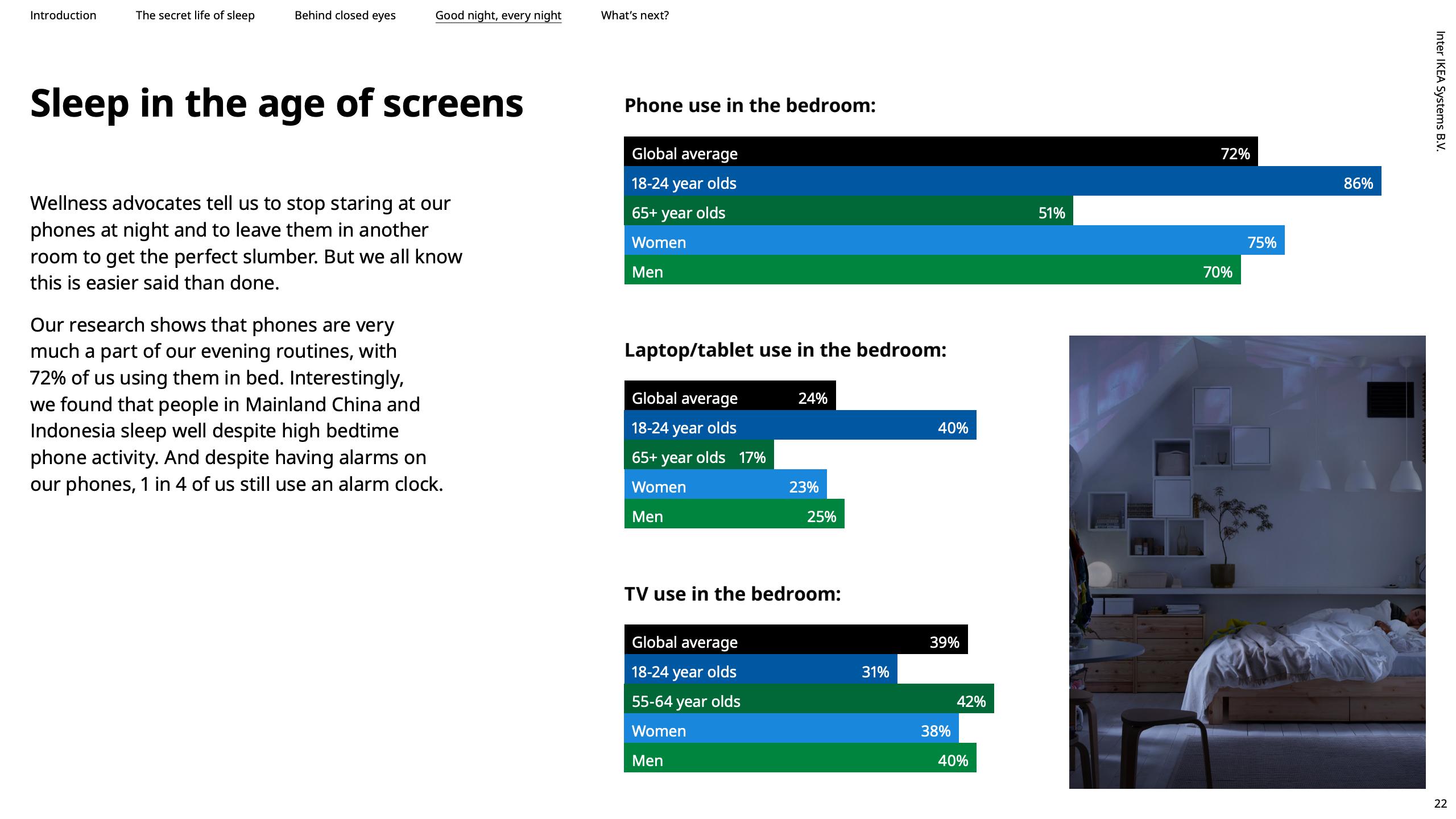
Task: Select the phone 65+ year olds 51% bar
Action: [x=849, y=210]
